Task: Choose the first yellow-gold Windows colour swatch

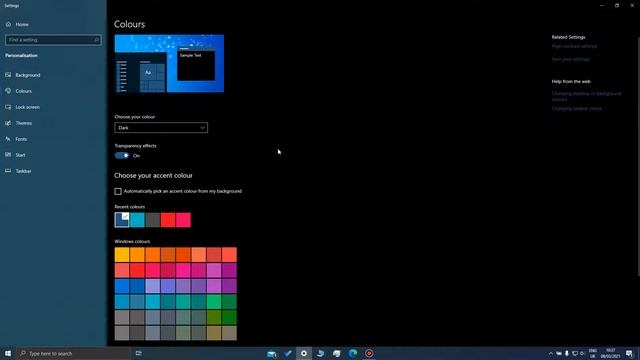Action: click(x=122, y=255)
